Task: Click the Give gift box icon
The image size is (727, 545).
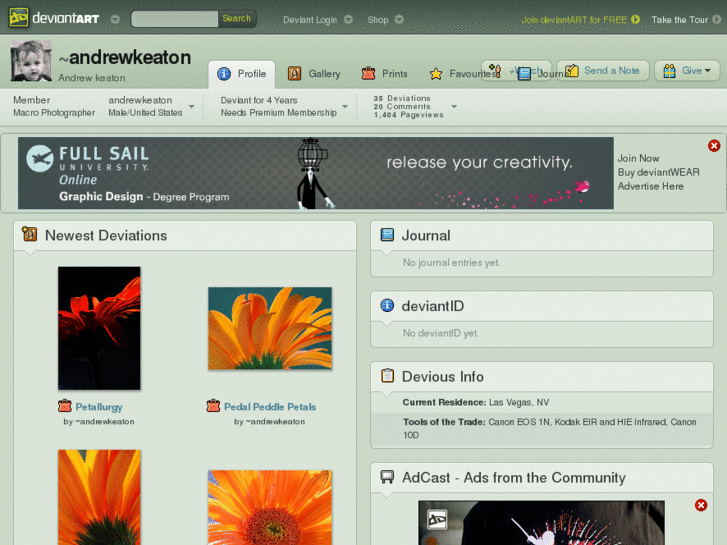Action: (669, 71)
